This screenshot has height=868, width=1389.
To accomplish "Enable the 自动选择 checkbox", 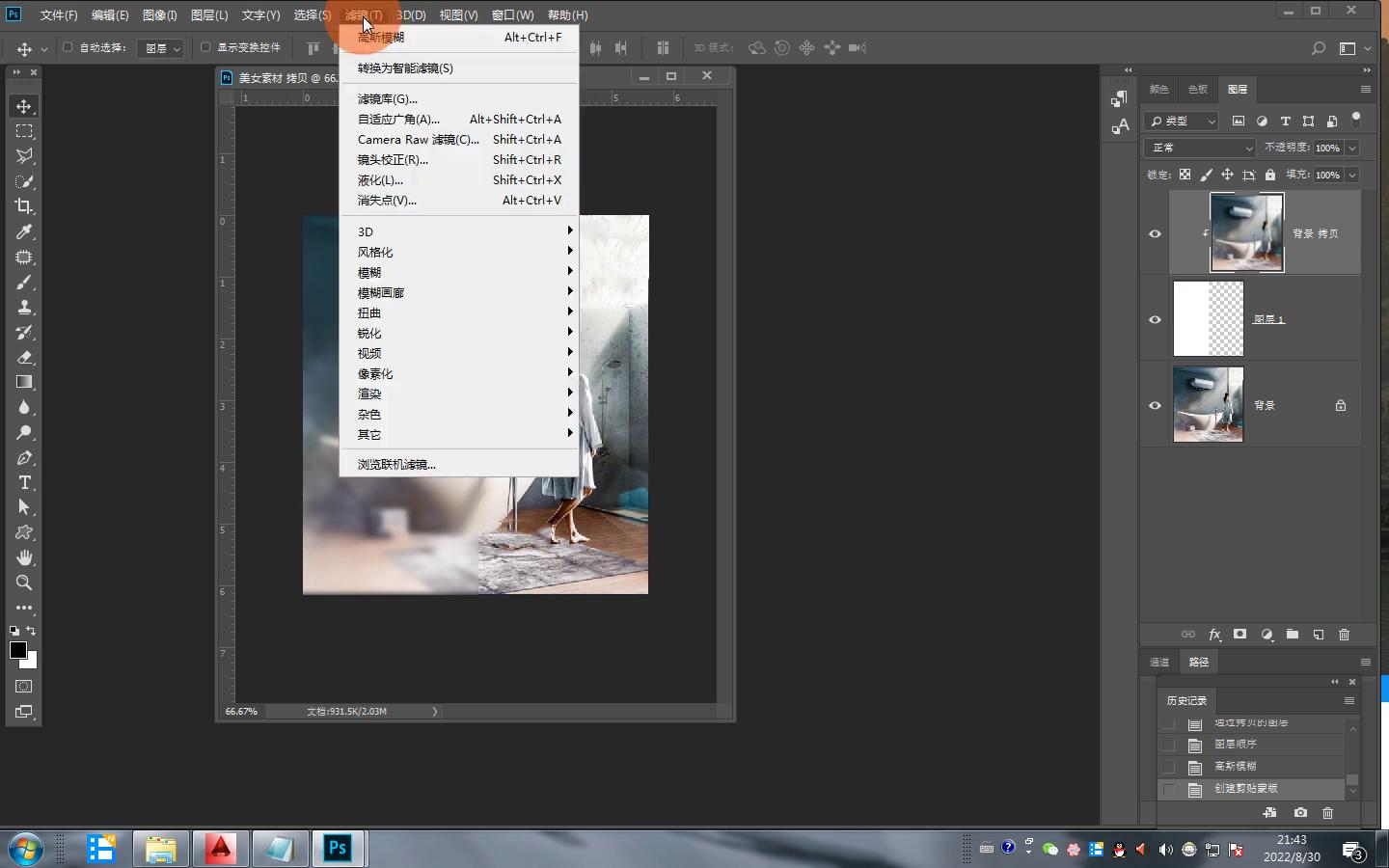I will [x=68, y=47].
